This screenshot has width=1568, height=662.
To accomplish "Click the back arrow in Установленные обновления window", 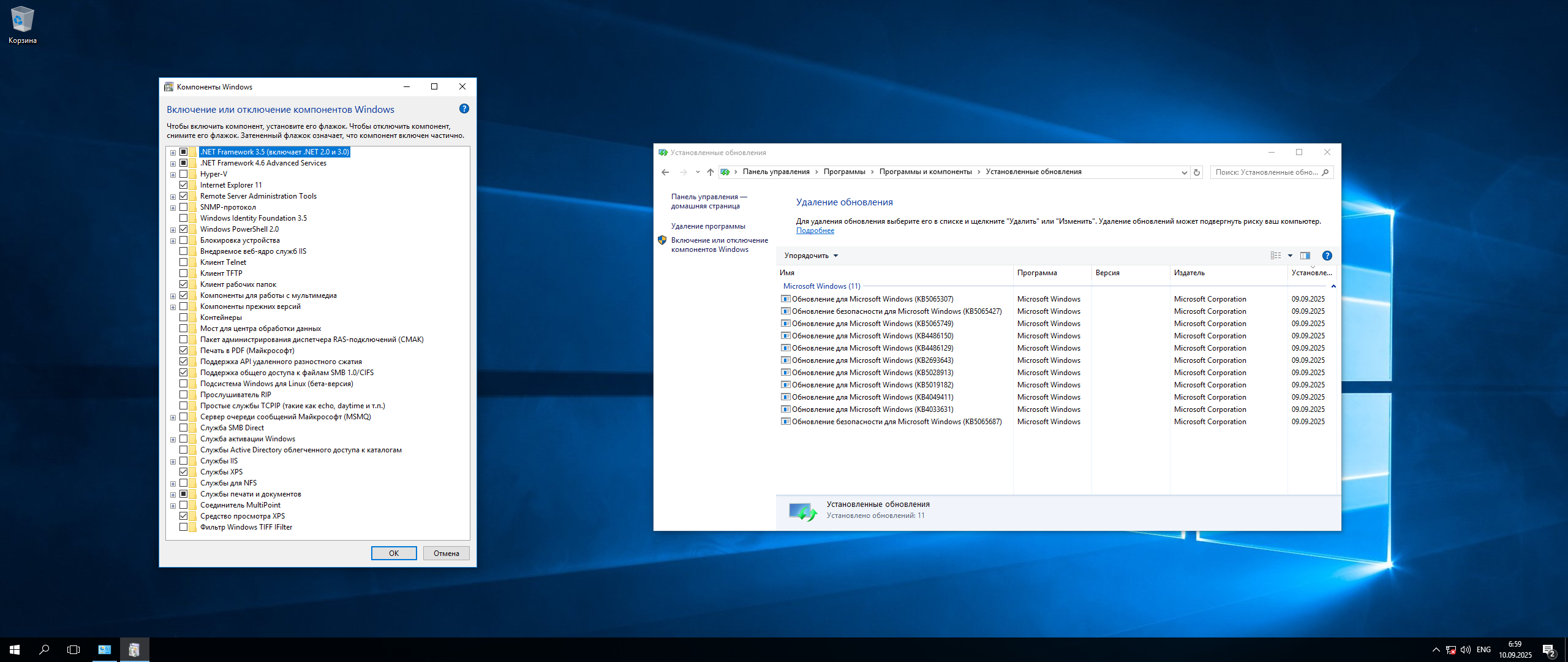I will (665, 172).
